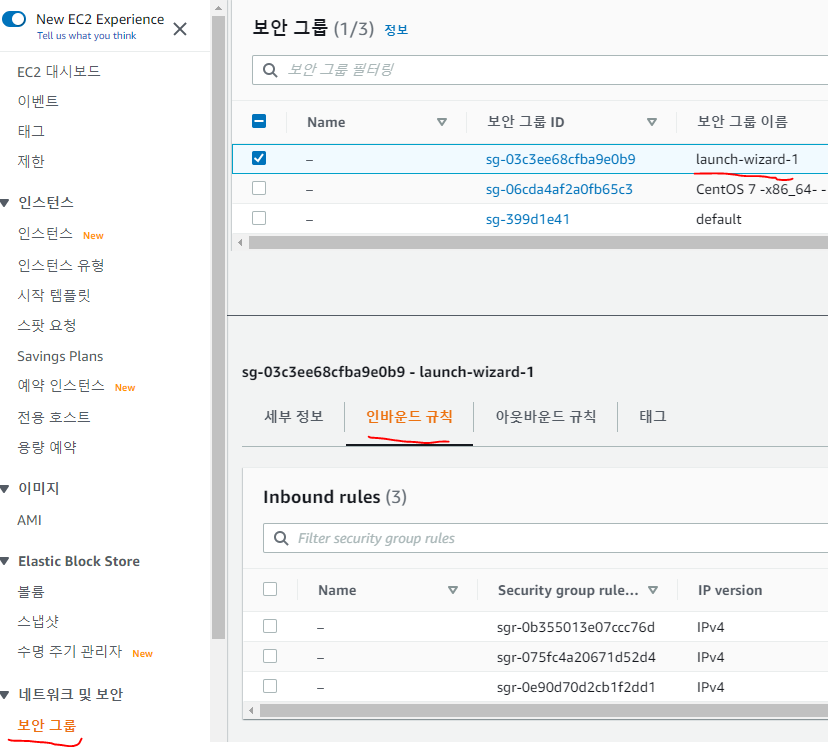This screenshot has width=828, height=747.
Task: Open 태그 in the sidebar
Action: point(31,131)
